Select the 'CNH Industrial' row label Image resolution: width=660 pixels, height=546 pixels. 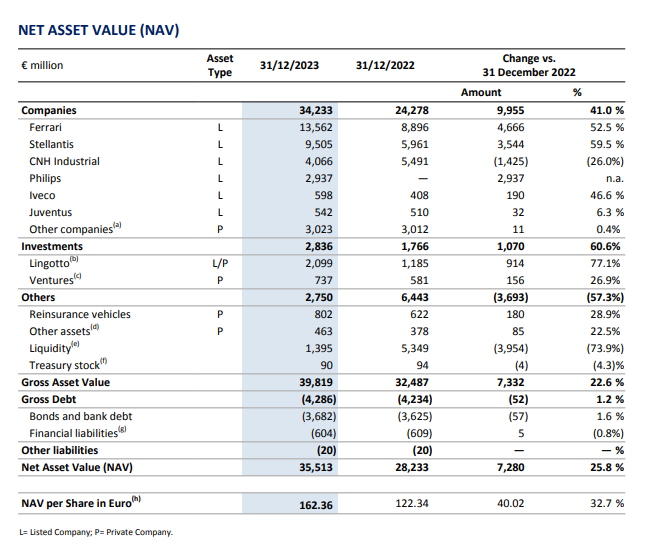(x=64, y=161)
